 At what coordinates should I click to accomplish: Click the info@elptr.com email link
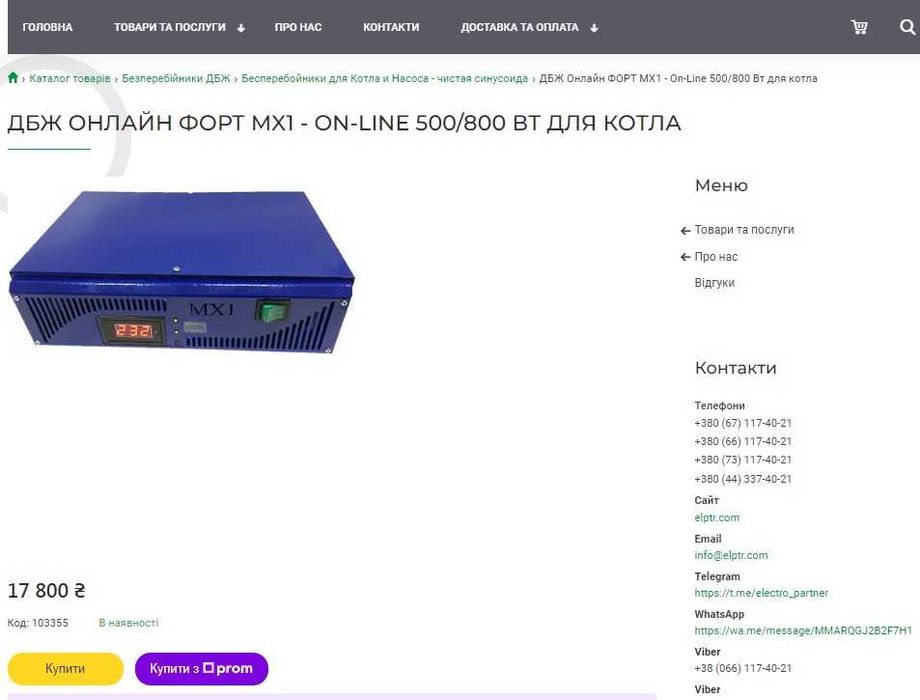tap(731, 555)
